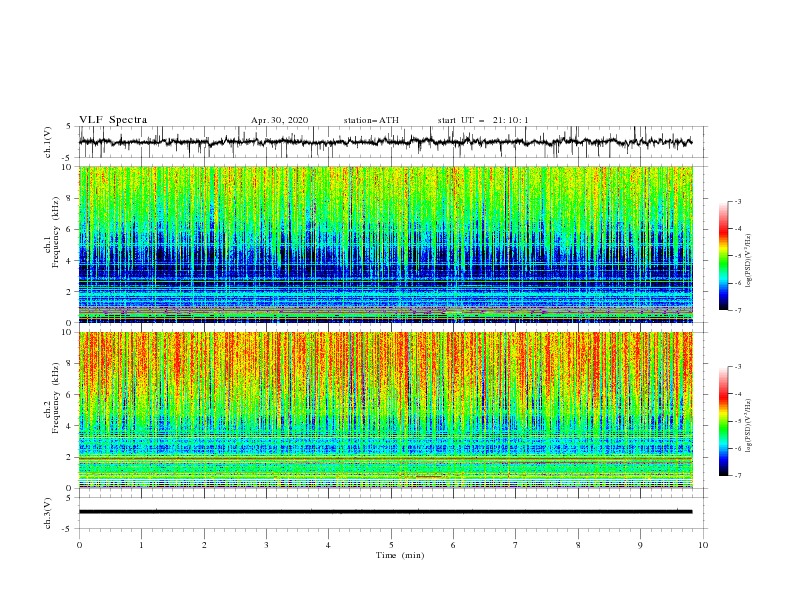Click time axis tick label "2"
The height and width of the screenshot is (612, 792).
(x=204, y=545)
